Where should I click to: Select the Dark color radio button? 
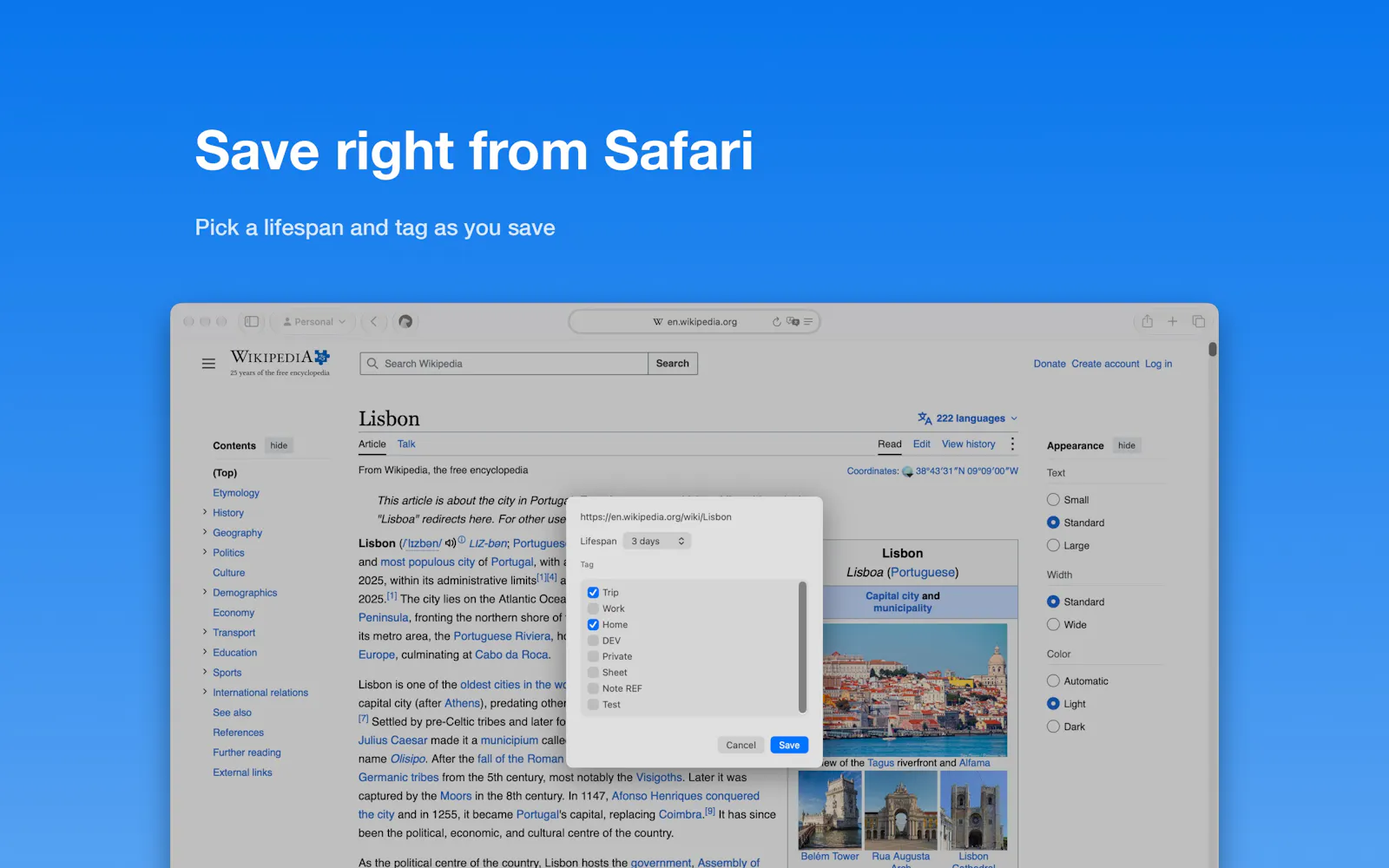coord(1053,727)
